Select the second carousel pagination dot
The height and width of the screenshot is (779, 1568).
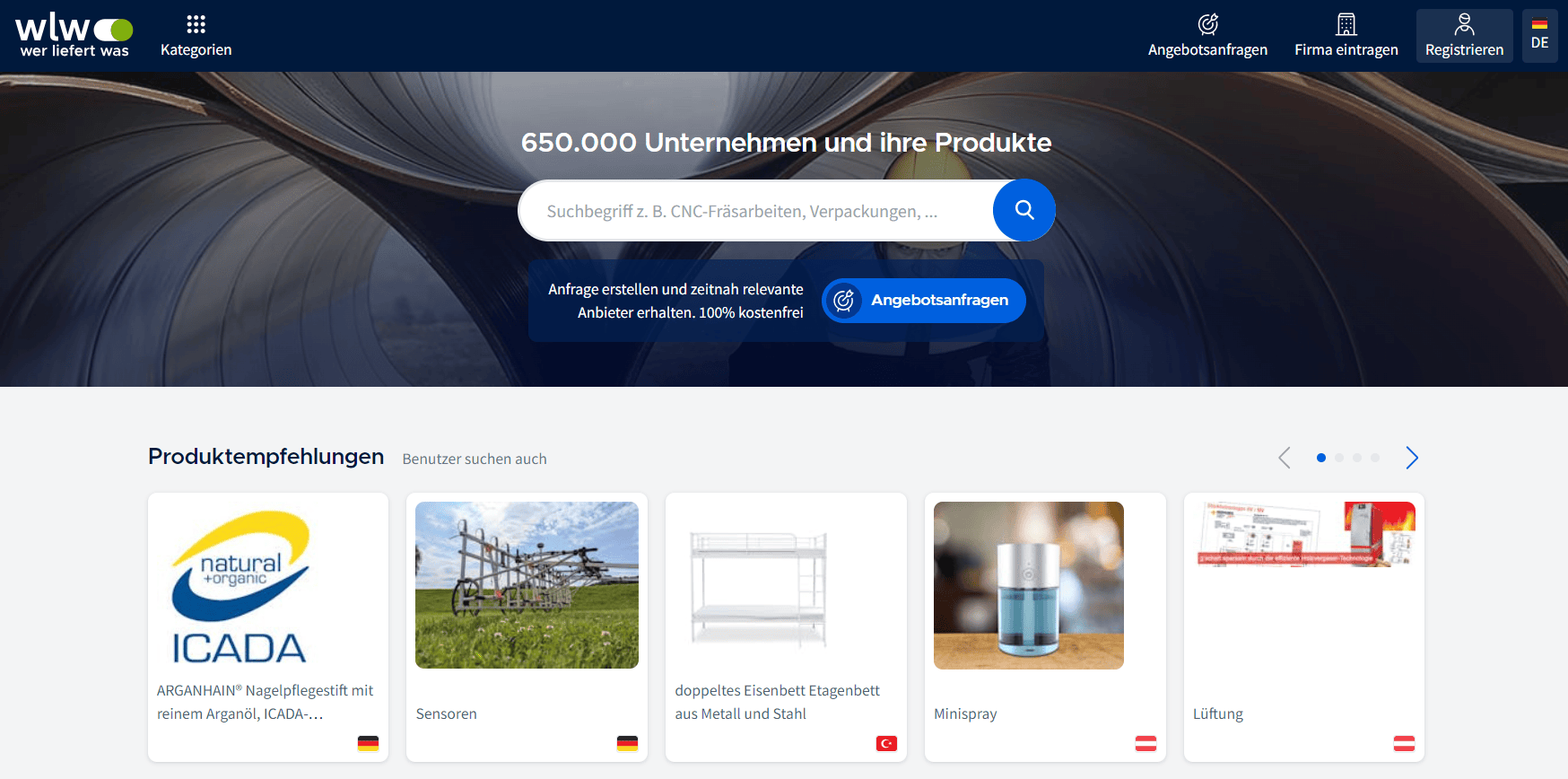pos(1339,458)
